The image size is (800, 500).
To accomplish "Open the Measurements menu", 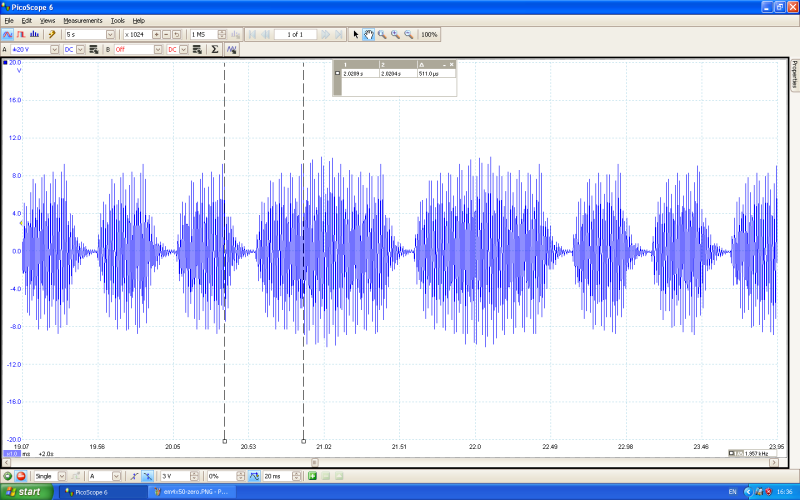I will pos(83,20).
